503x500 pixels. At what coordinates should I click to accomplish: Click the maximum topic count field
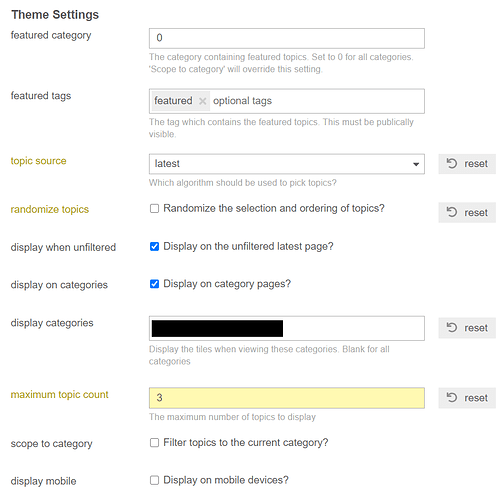click(x=287, y=398)
